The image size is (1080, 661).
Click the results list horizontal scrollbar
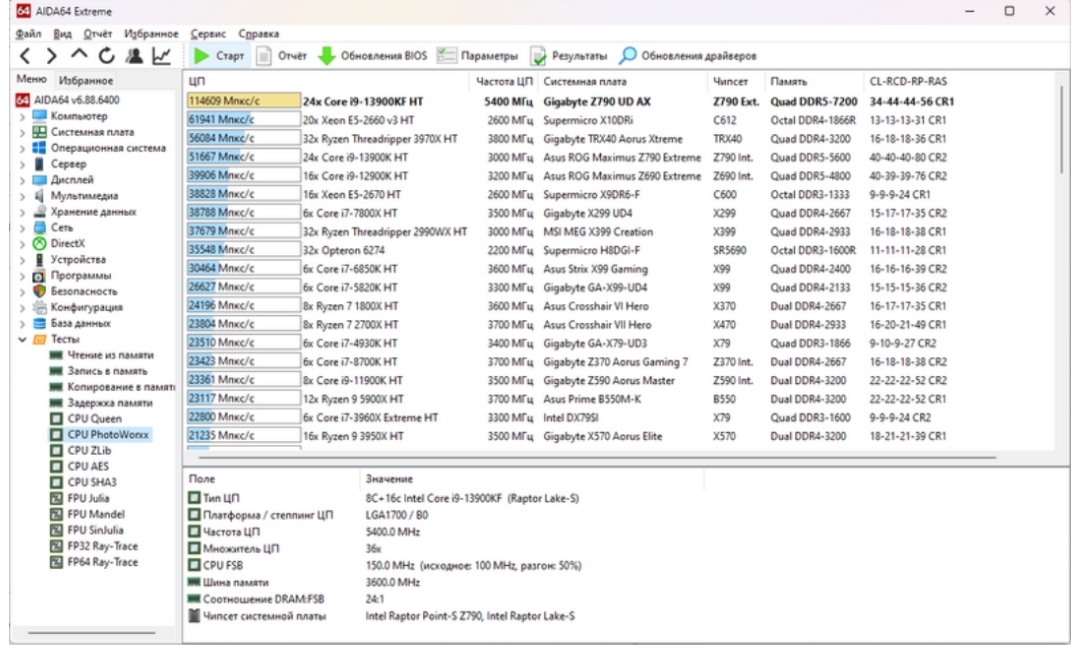[x=596, y=457]
